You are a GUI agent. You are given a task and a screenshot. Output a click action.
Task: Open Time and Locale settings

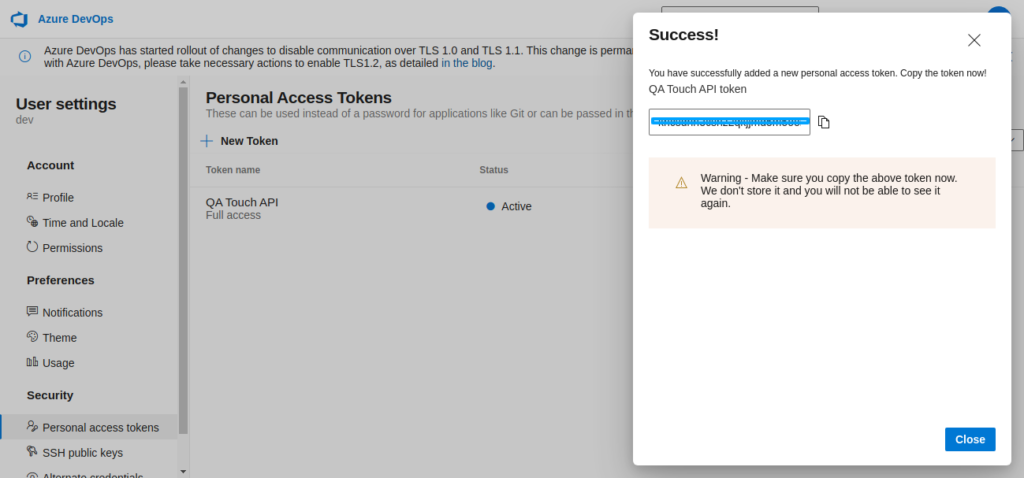[x=82, y=222]
